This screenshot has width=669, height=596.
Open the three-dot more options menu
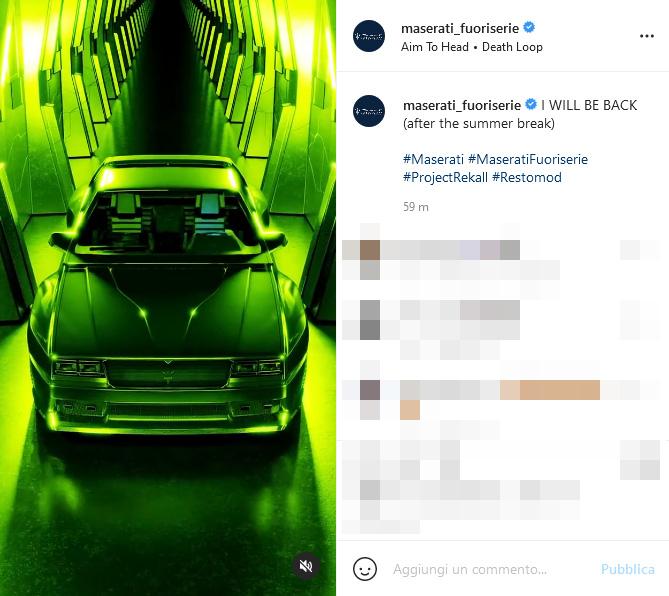coord(646,36)
